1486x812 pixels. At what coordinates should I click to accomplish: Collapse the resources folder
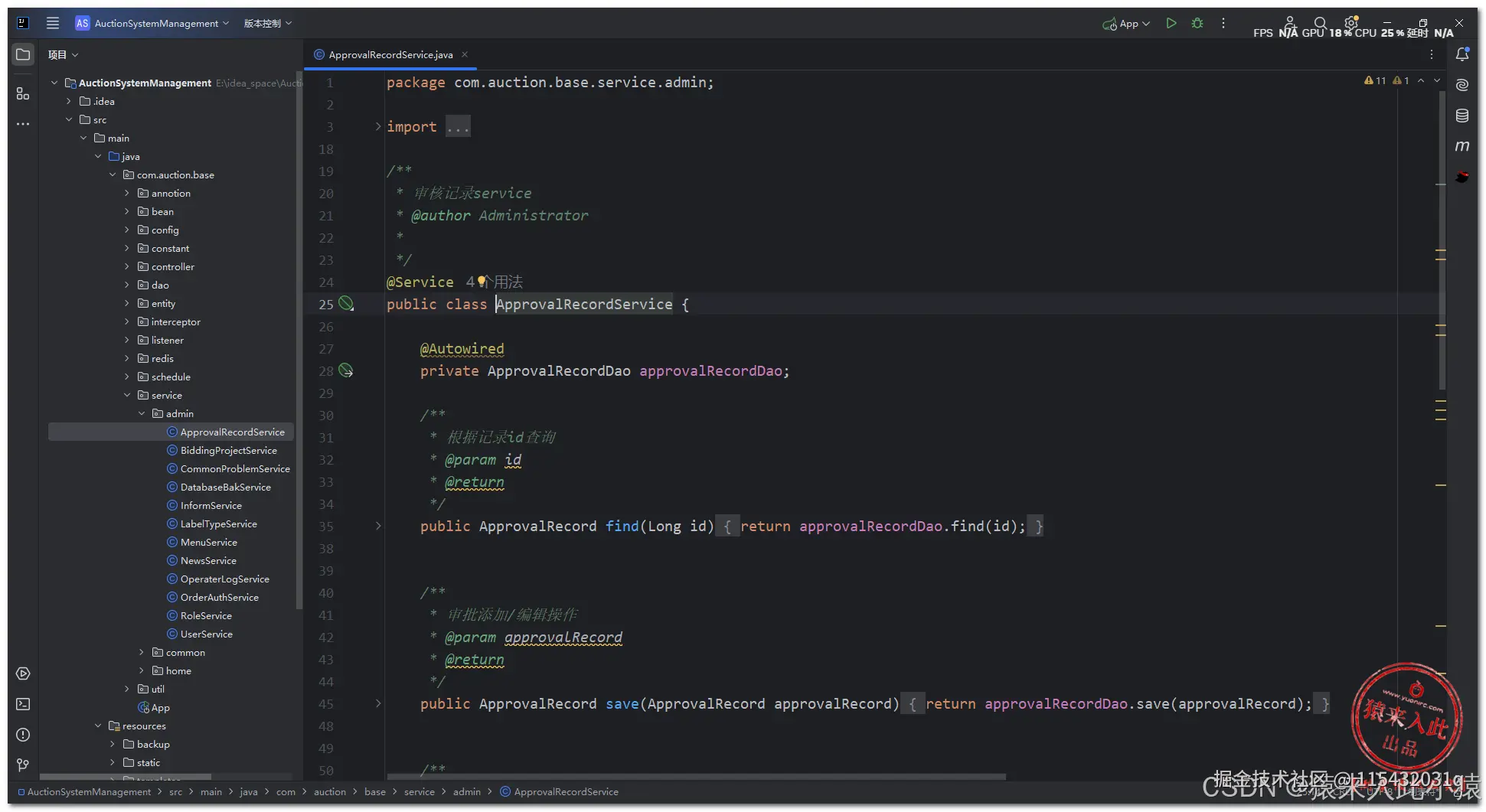(x=98, y=726)
